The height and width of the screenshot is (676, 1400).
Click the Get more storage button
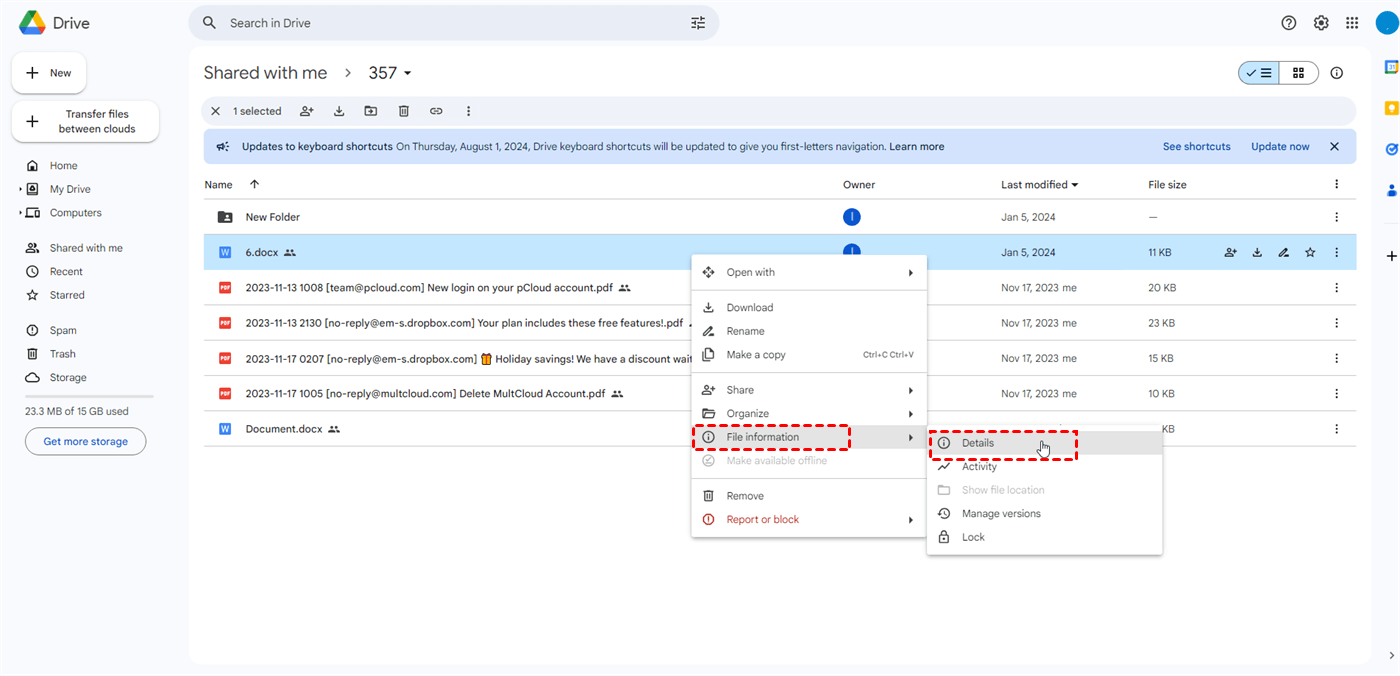coord(86,441)
